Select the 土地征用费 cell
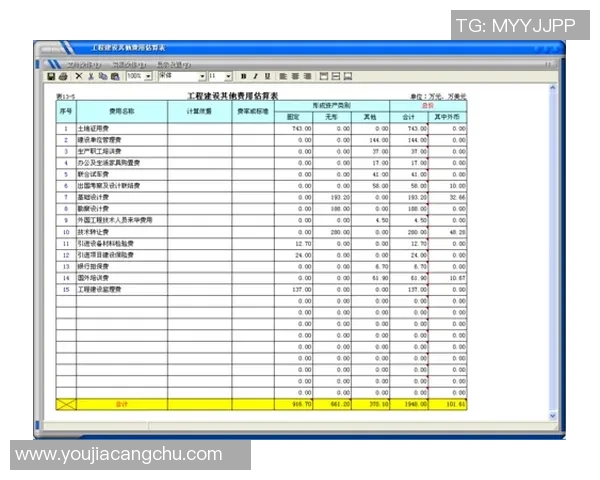 (122, 129)
